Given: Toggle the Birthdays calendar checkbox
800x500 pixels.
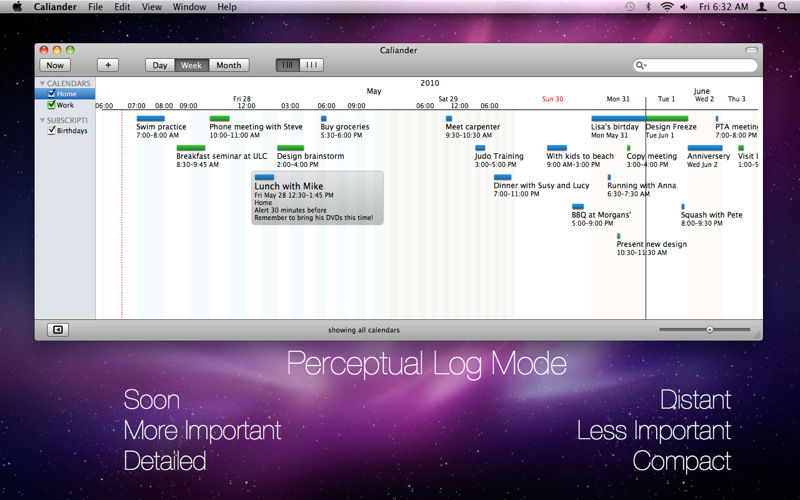Looking at the screenshot, I should 51,130.
